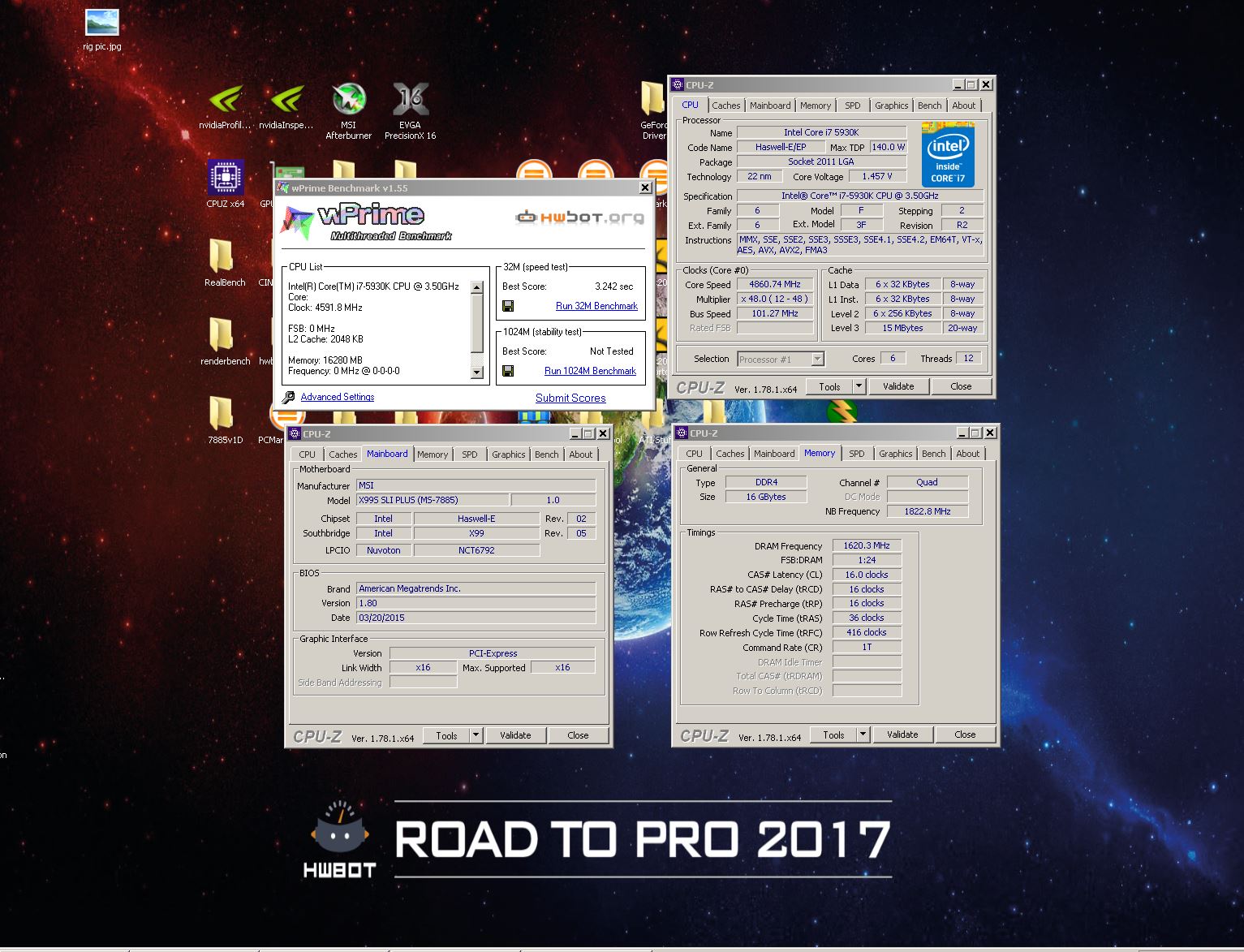The image size is (1244, 952).
Task: Open Bench tab in Memory CPU-Z window
Action: pos(934,454)
